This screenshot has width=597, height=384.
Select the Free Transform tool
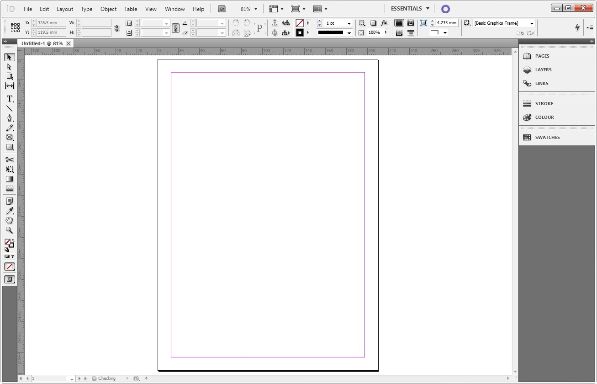tap(9, 169)
